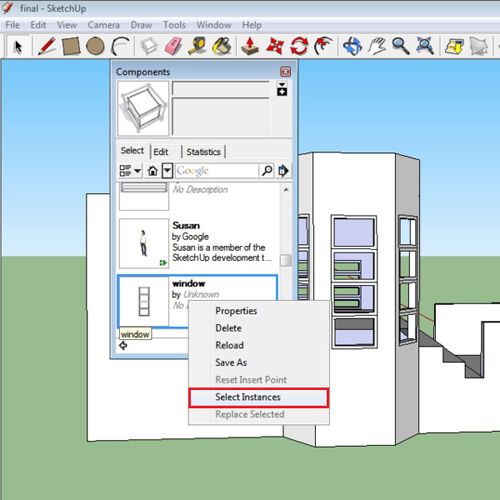Click the back arrow in Components panel
The height and width of the screenshot is (500, 500).
tap(123, 346)
